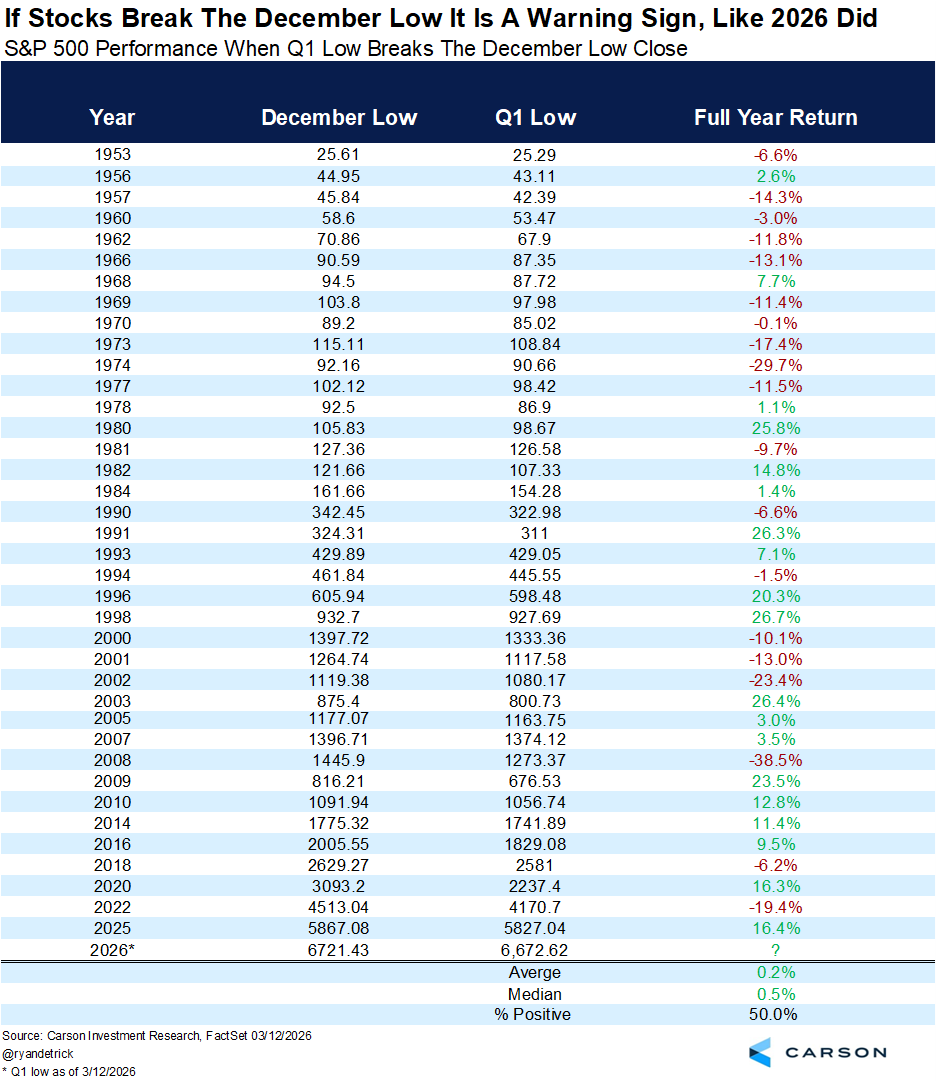Select the Full Year Return header
The image size is (936, 1082).
coord(775,117)
